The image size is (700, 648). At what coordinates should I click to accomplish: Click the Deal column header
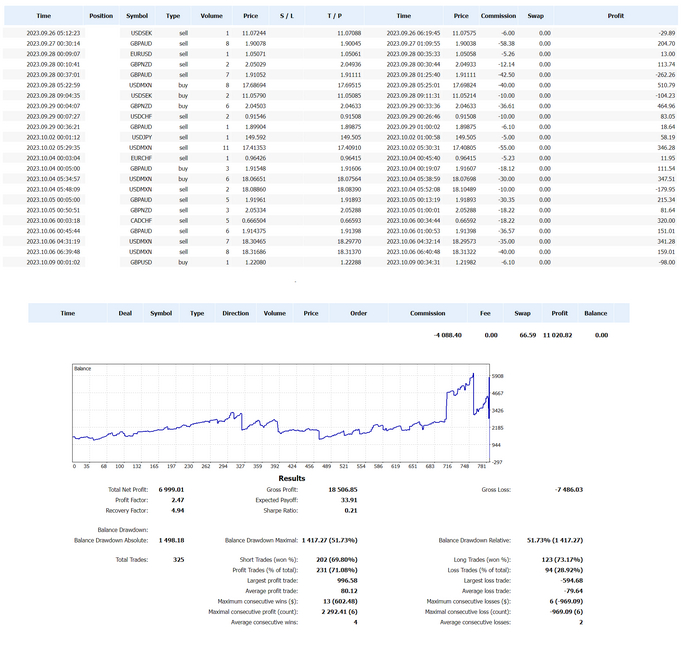[x=125, y=313]
